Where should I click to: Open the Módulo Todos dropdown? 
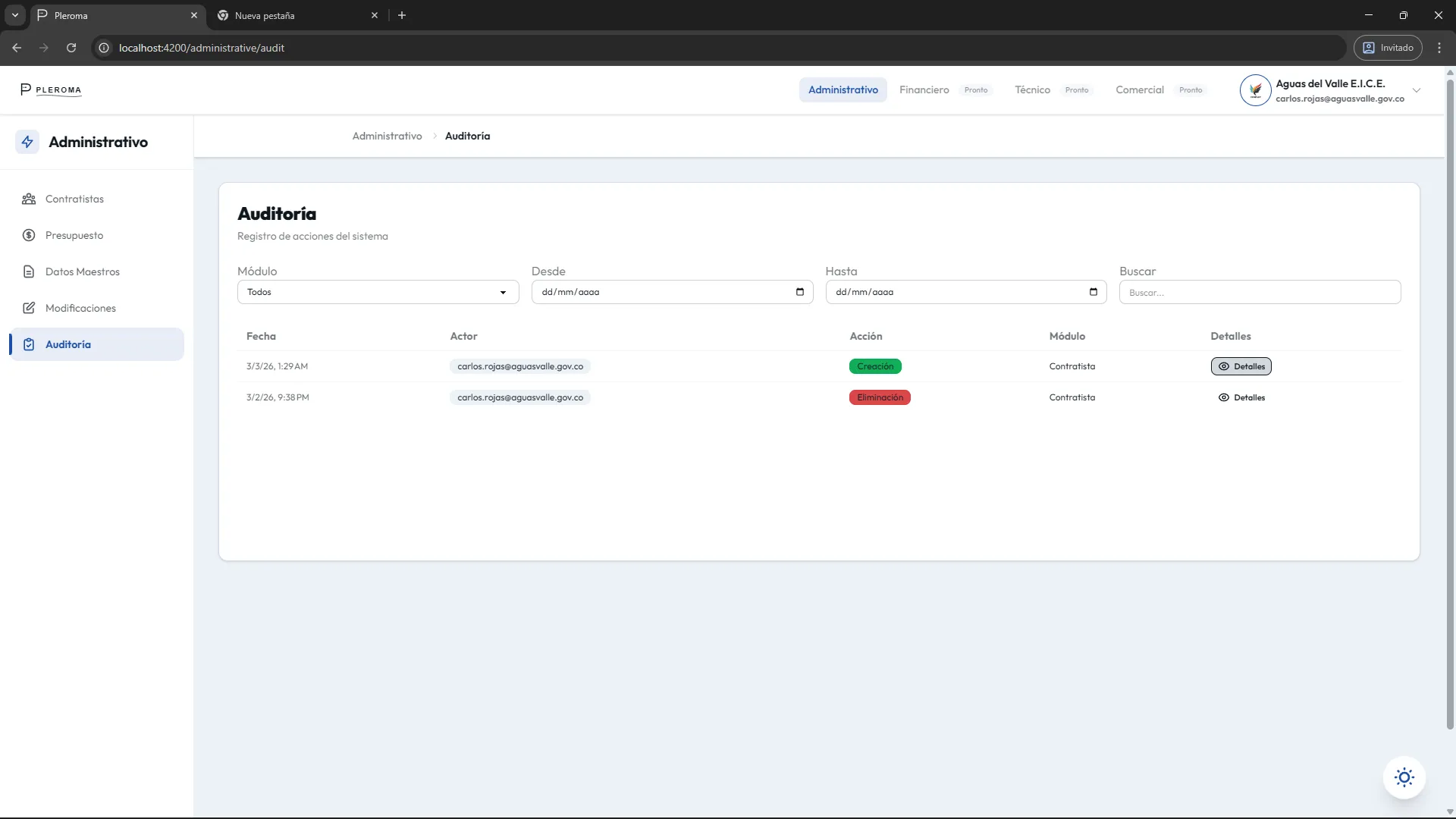[x=378, y=292]
